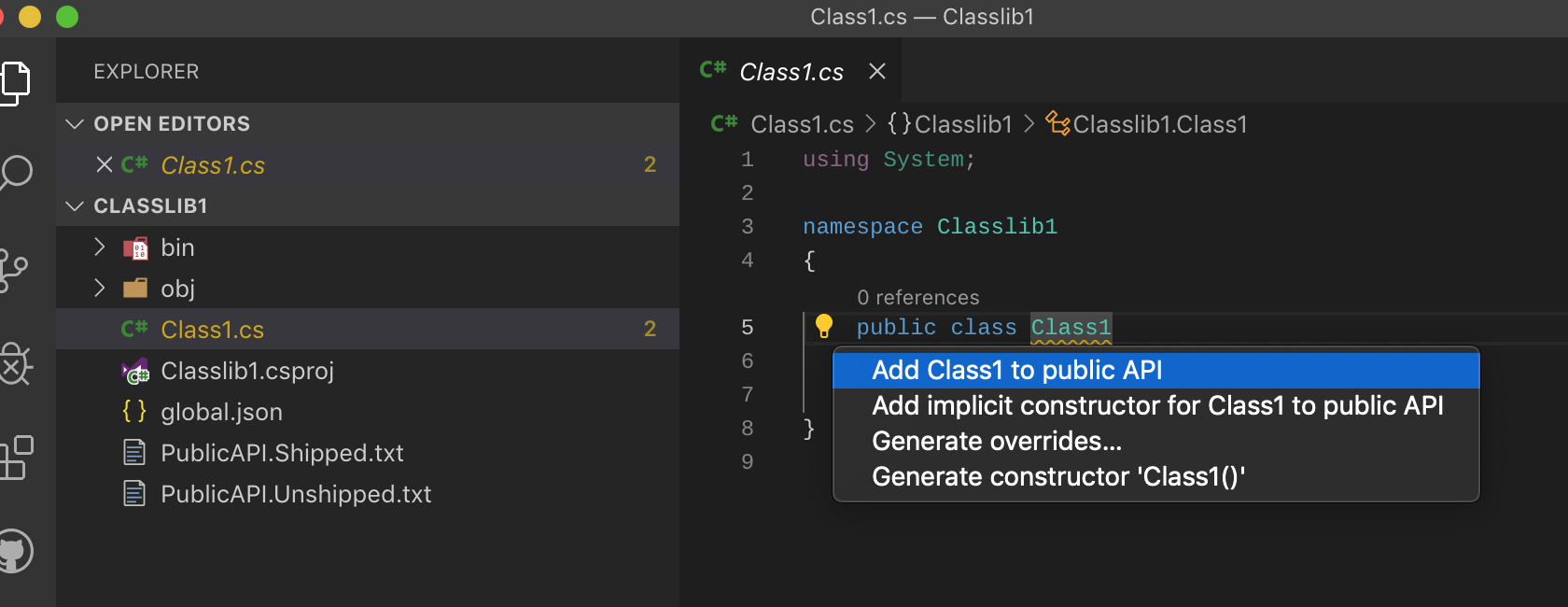This screenshot has width=1568, height=607.
Task: Choose 'Generate overrides...' from quick-fix menu
Action: 996,442
